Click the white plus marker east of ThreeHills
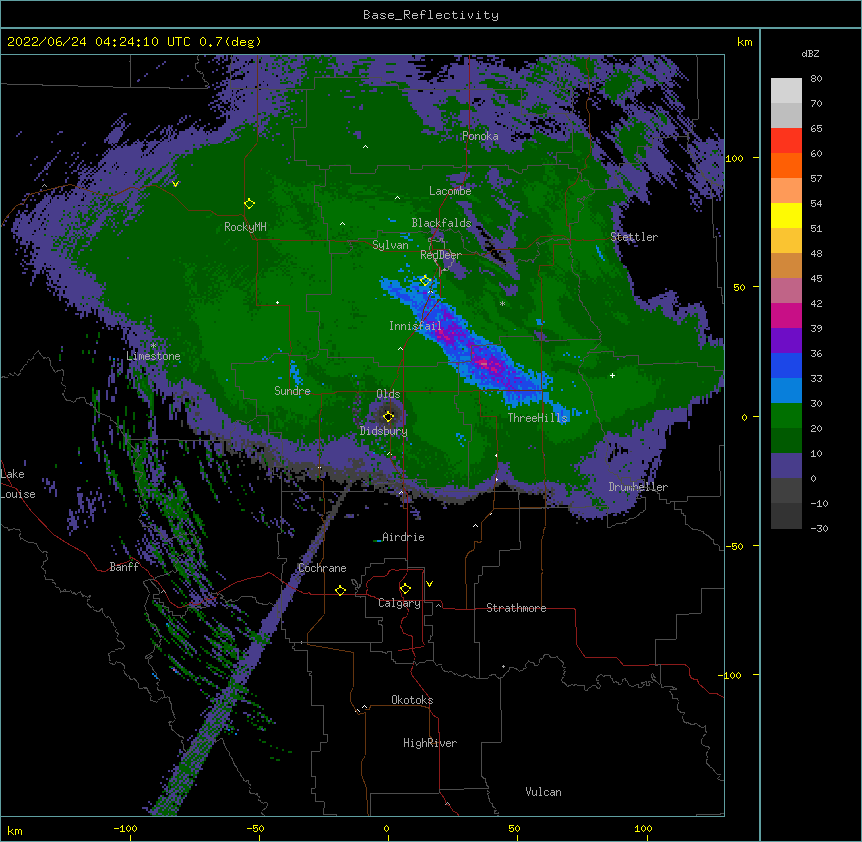Image resolution: width=862 pixels, height=842 pixels. point(612,375)
